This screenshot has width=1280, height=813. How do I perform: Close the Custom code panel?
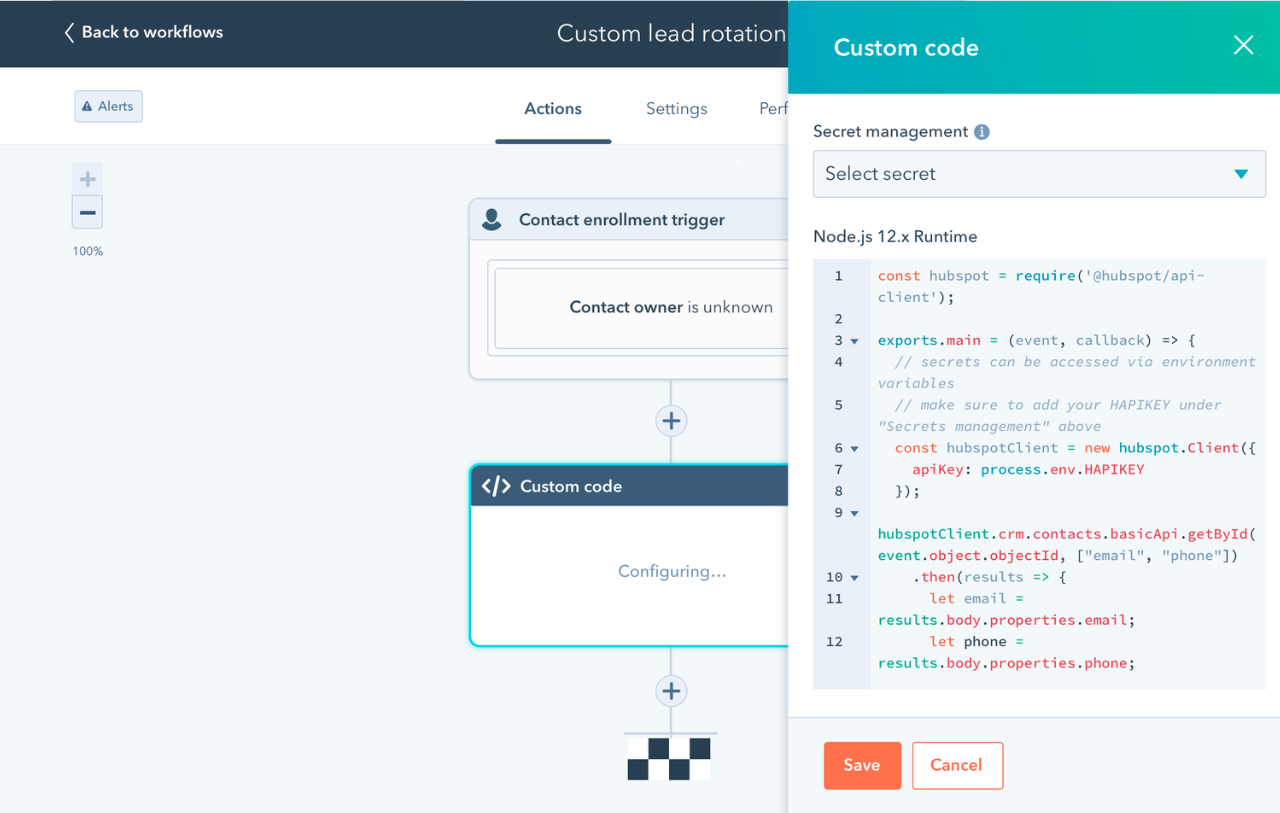(1243, 46)
